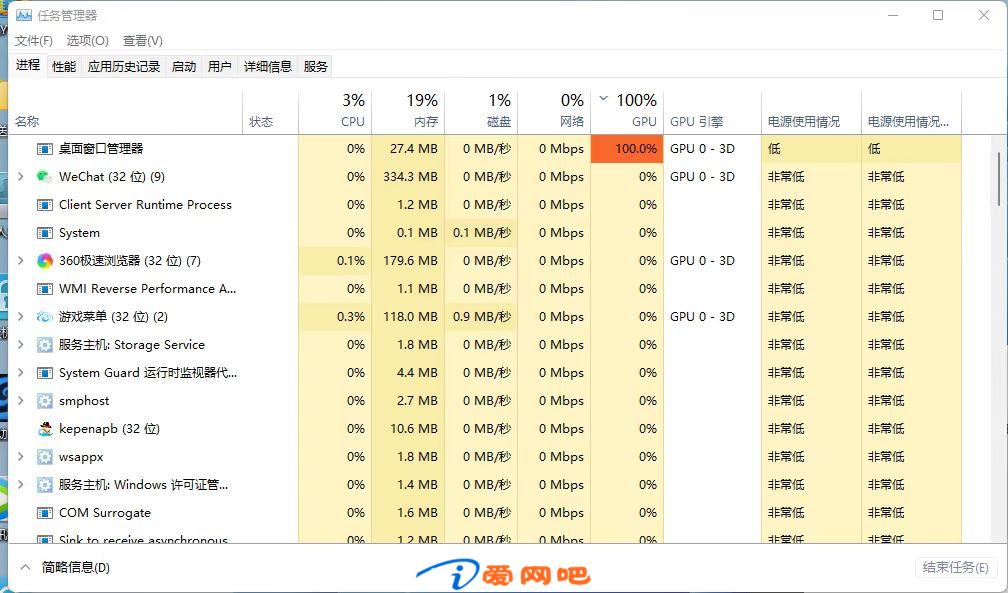The width and height of the screenshot is (1008, 593).
Task: Select the COM Surrogate row name
Action: coord(105,513)
